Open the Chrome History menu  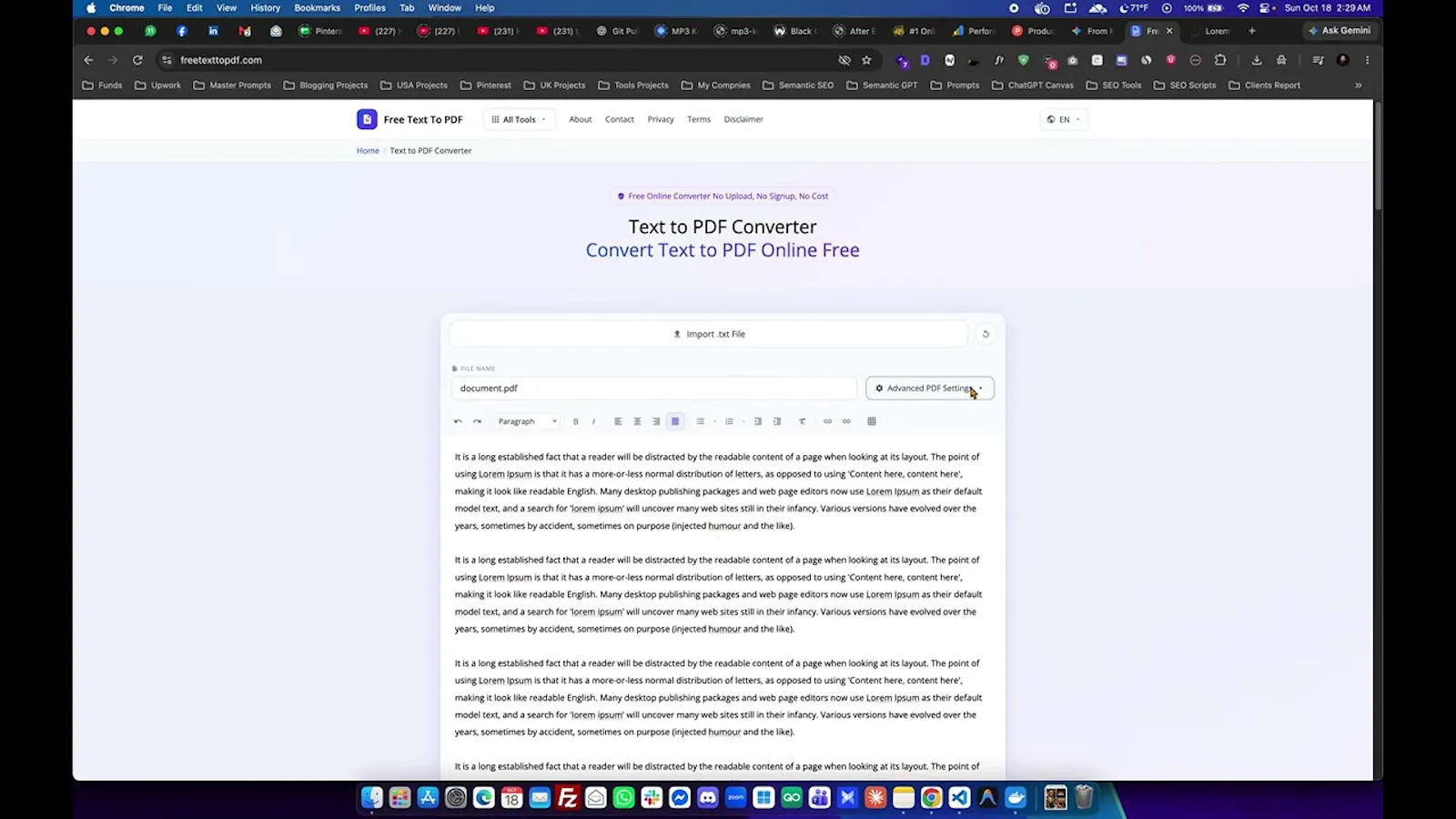pyautogui.click(x=265, y=8)
